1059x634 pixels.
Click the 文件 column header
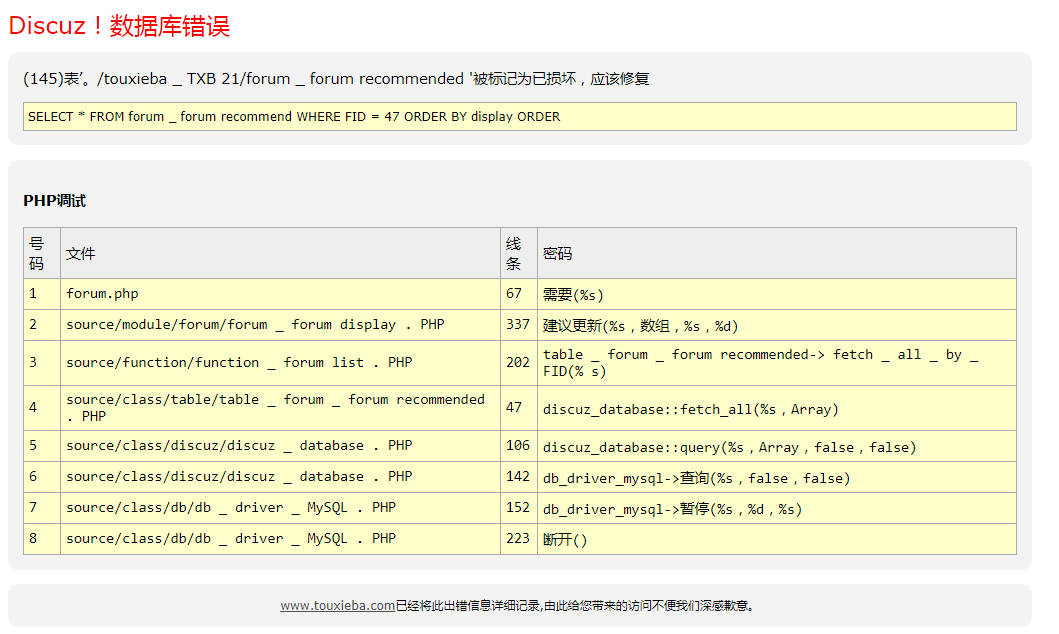80,253
